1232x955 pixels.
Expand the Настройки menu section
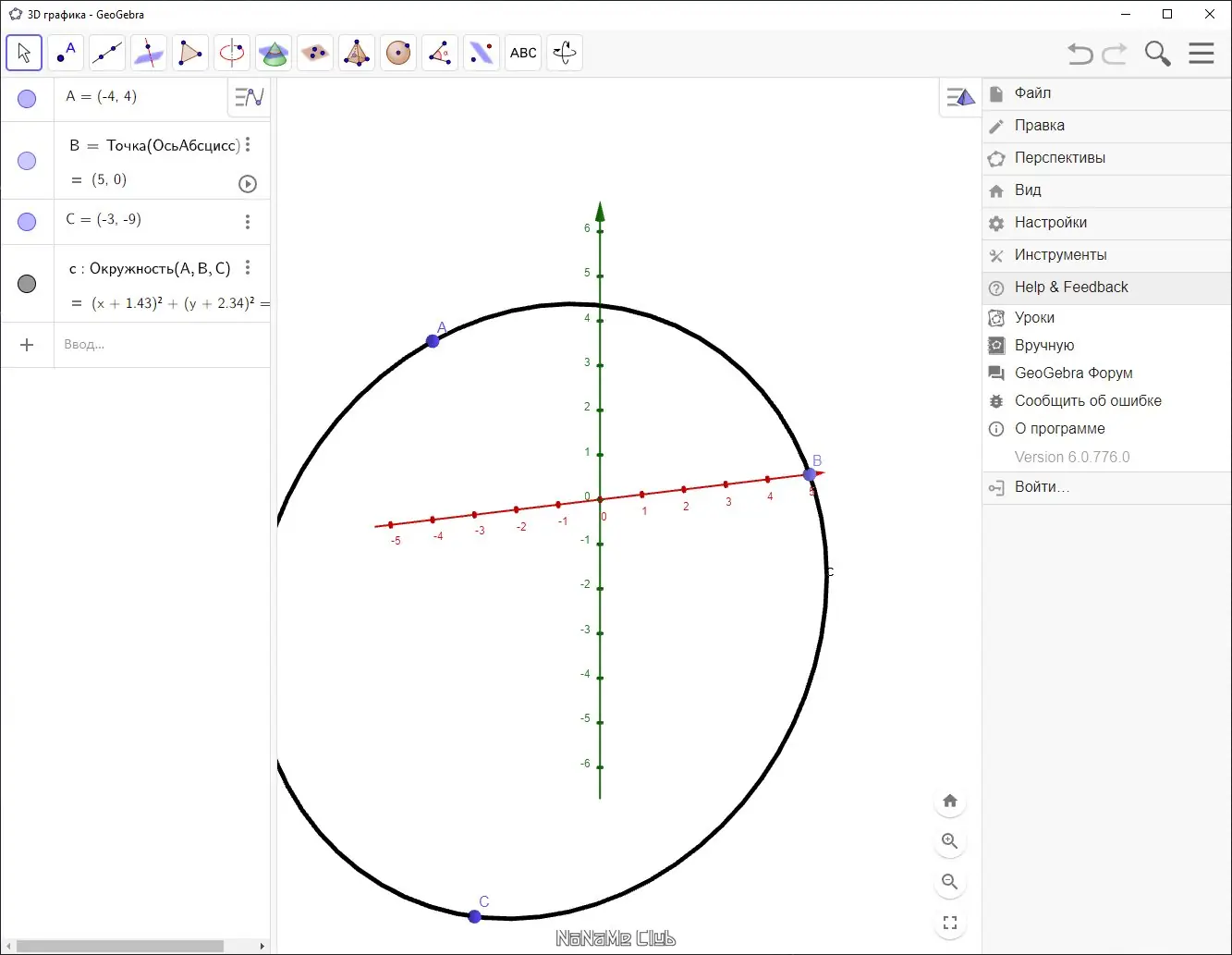tap(1107, 223)
